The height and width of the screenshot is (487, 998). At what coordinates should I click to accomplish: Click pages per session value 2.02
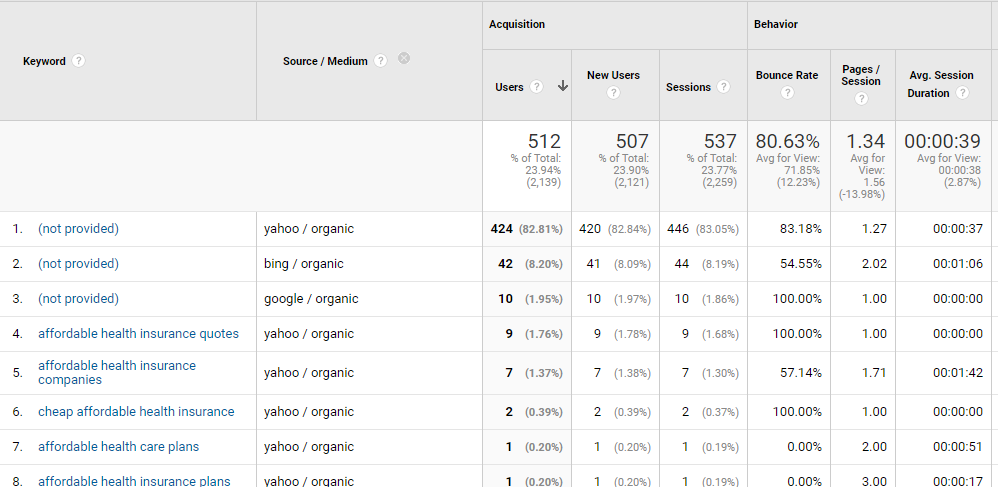pyautogui.click(x=874, y=264)
